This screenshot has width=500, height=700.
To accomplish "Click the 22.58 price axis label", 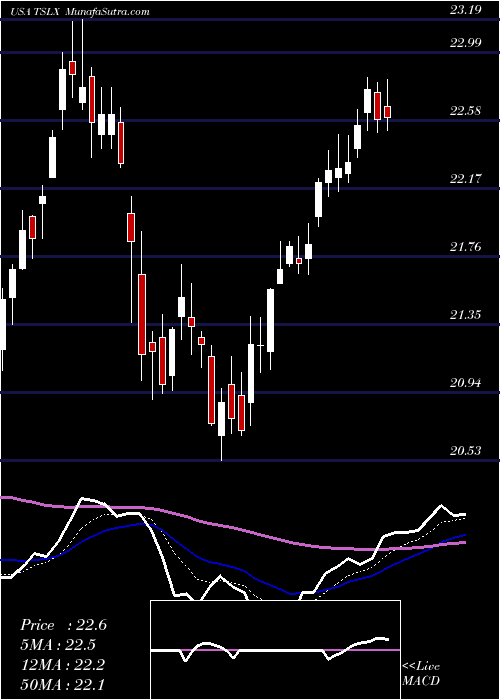I will (x=466, y=111).
